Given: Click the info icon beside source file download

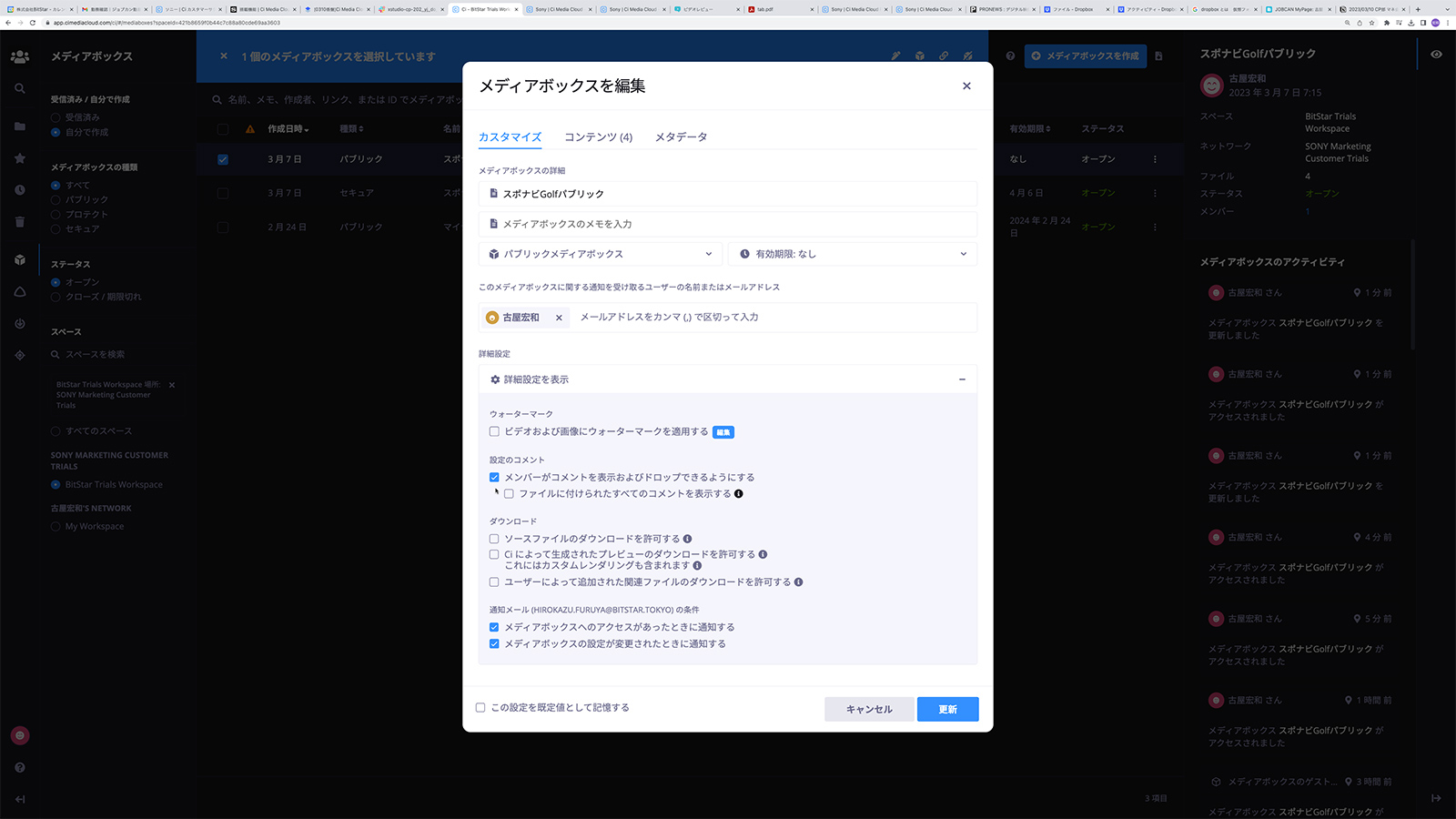Looking at the screenshot, I should 687,539.
